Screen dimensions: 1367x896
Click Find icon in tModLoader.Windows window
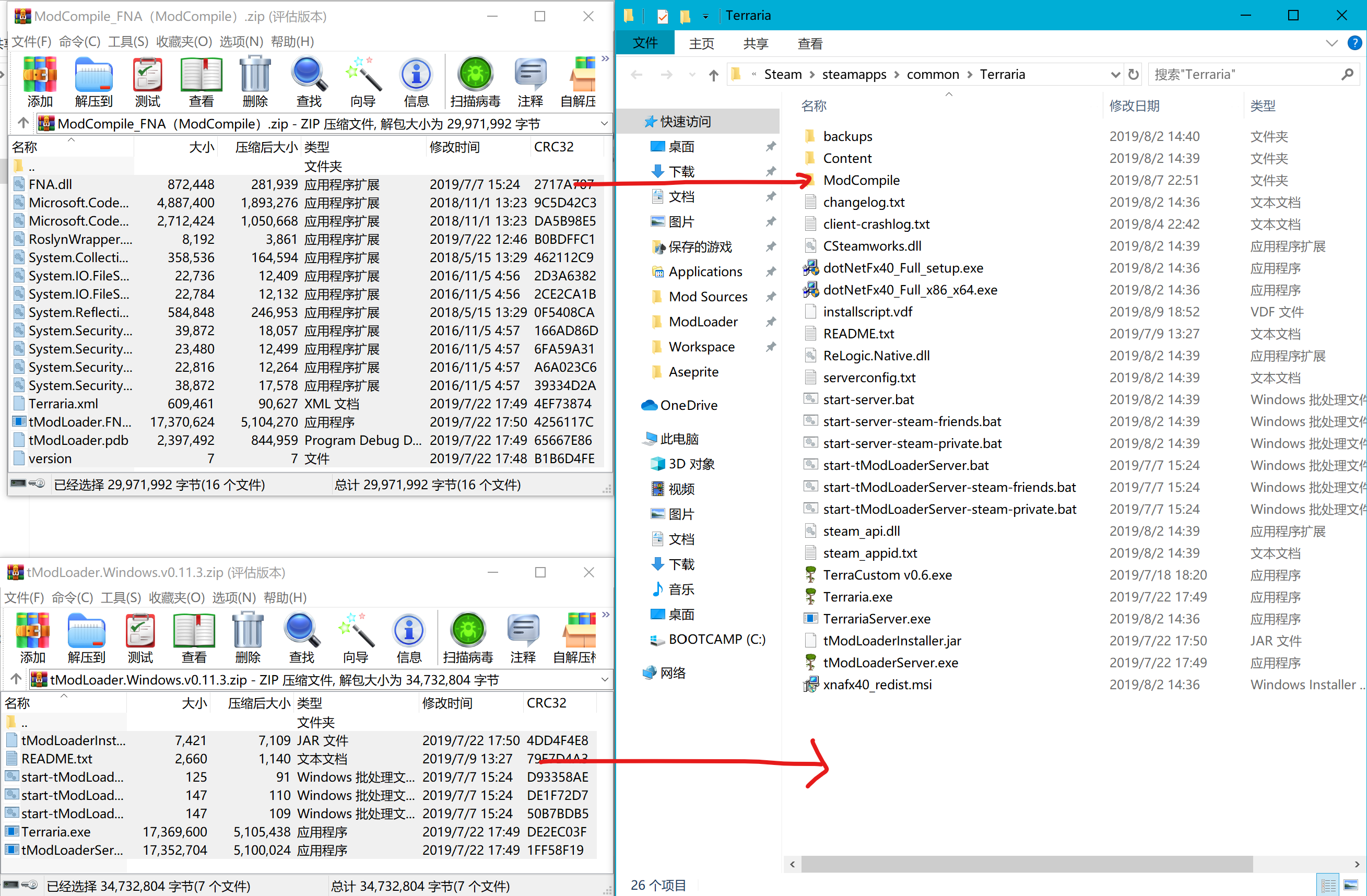point(302,638)
